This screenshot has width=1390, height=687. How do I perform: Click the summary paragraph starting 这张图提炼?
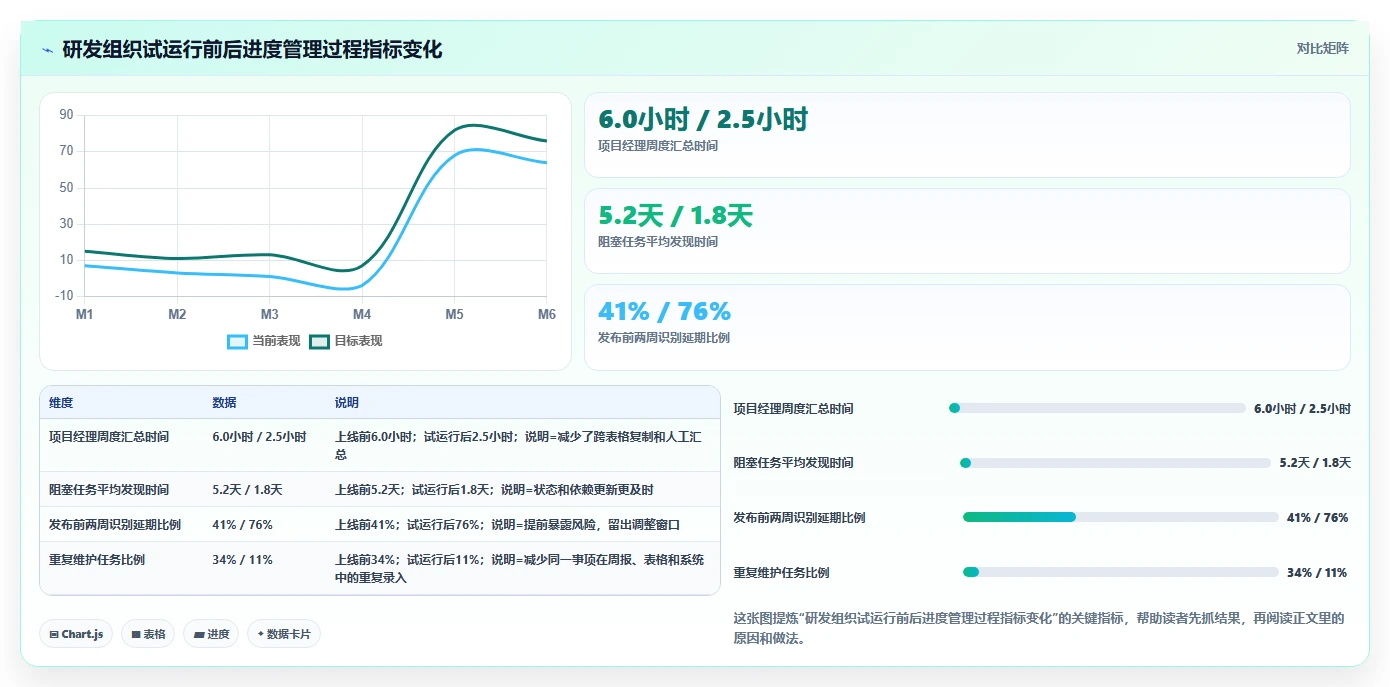click(1039, 628)
